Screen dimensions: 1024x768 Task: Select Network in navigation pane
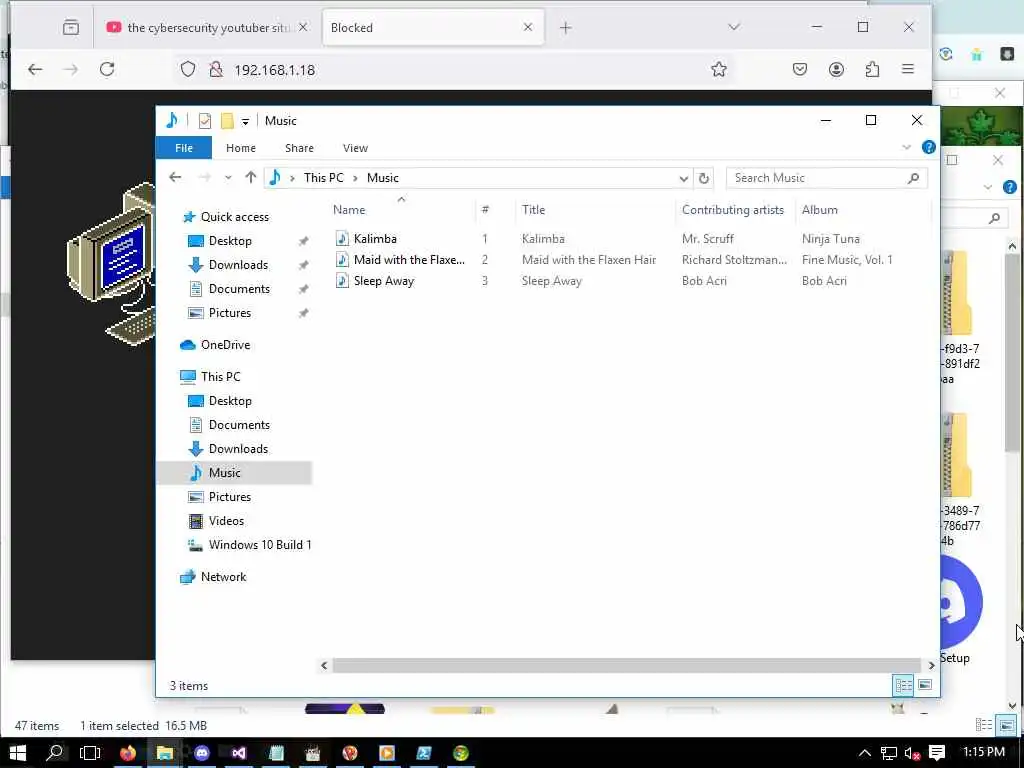[x=223, y=577]
